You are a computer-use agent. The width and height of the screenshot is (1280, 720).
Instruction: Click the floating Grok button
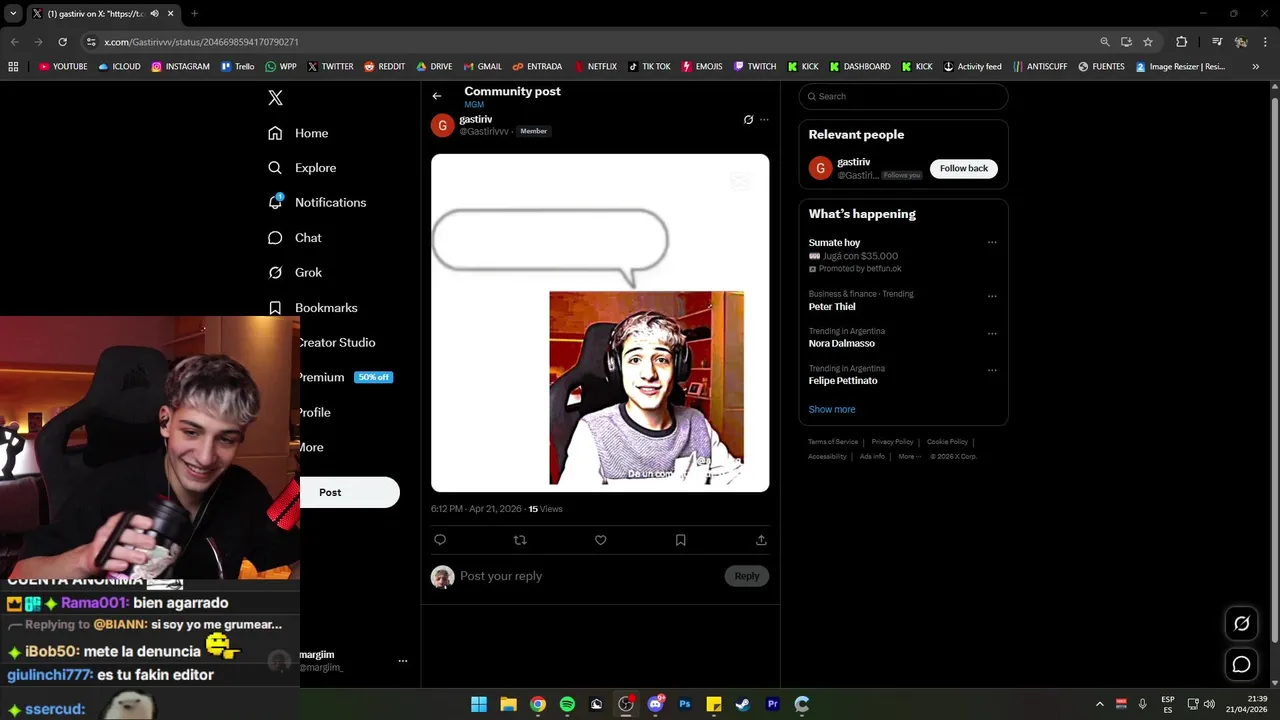click(1242, 624)
